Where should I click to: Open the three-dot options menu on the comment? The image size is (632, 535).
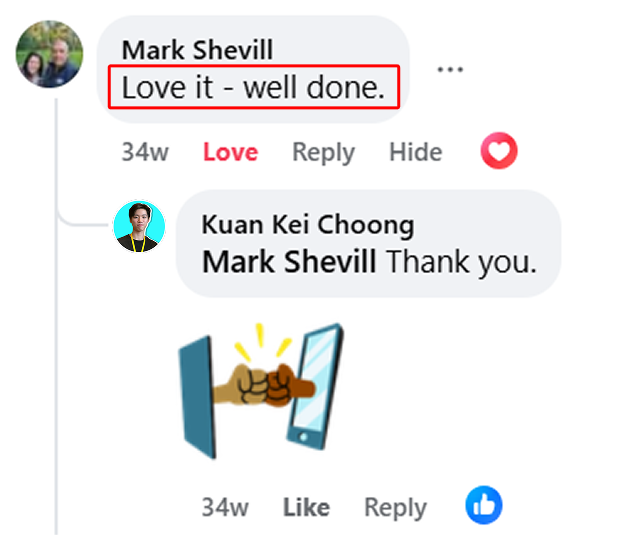tap(450, 69)
